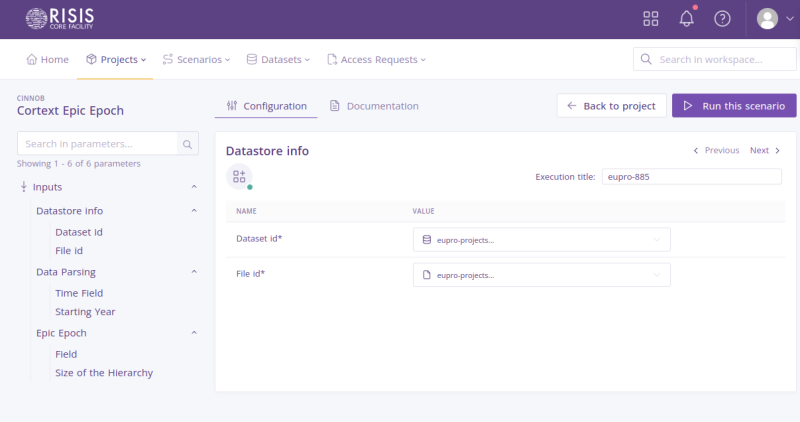Select the Configuration tab
This screenshot has width=800, height=422.
(x=266, y=105)
